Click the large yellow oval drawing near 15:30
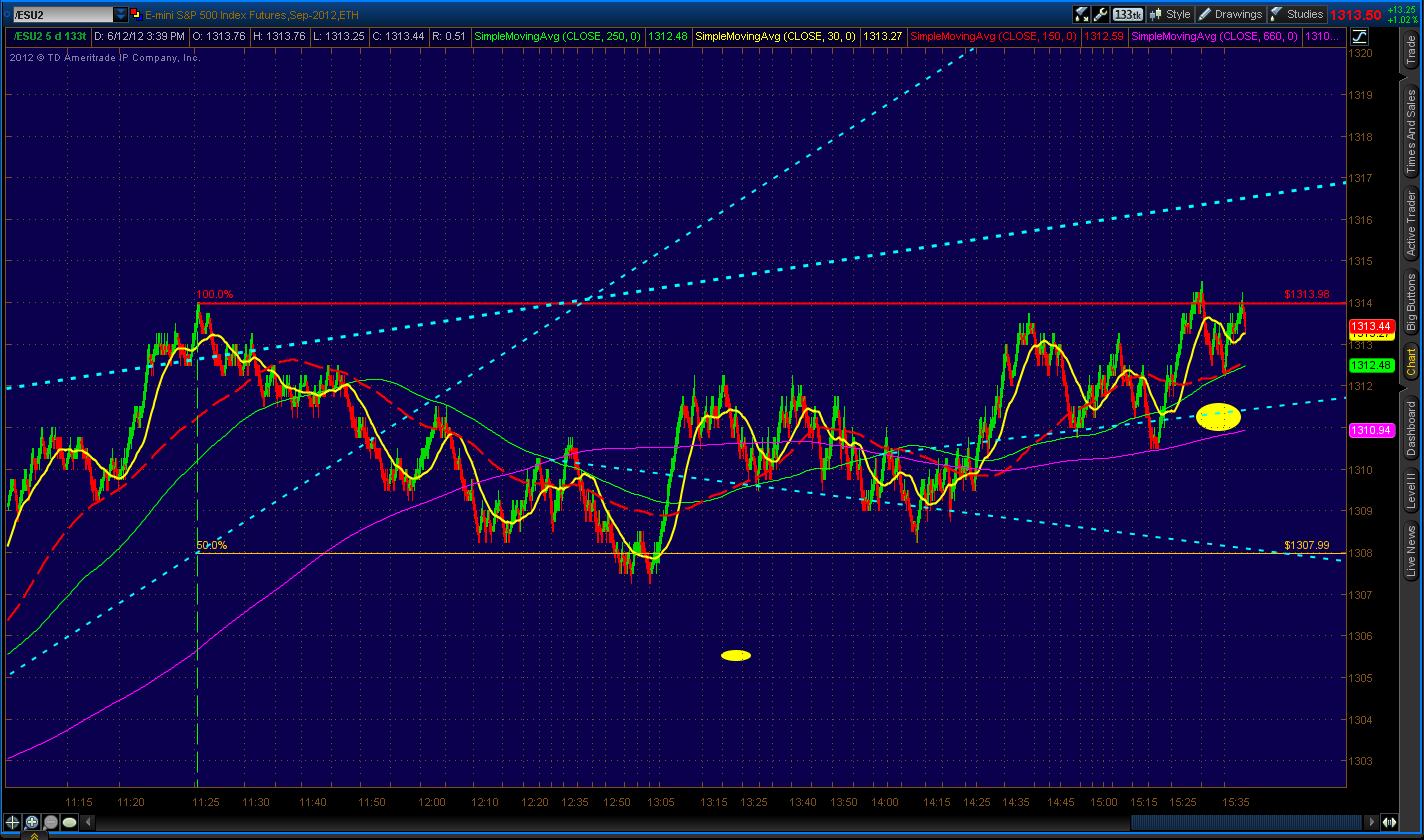This screenshot has width=1424, height=840. pyautogui.click(x=1218, y=416)
